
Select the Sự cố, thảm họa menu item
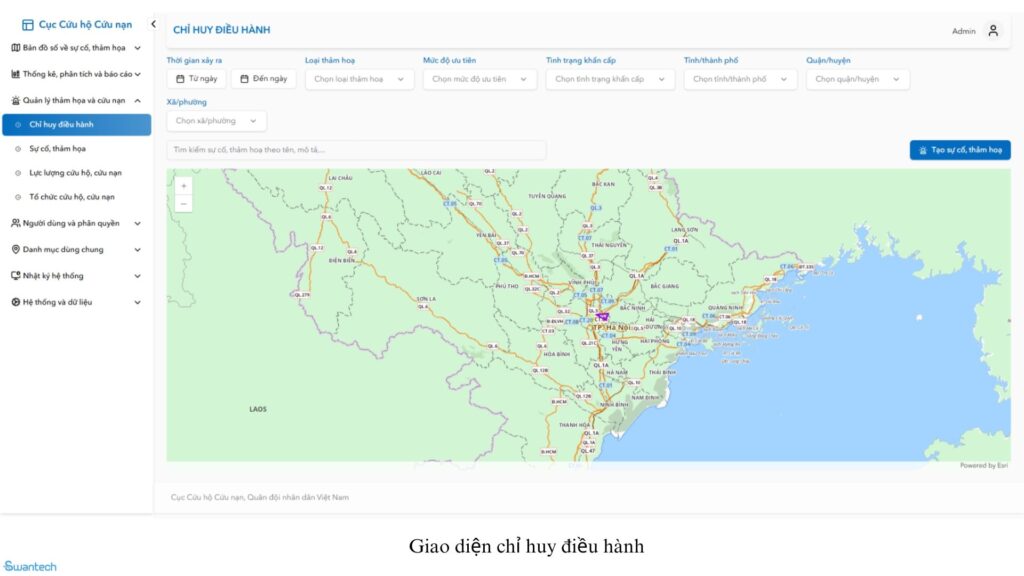[57, 149]
